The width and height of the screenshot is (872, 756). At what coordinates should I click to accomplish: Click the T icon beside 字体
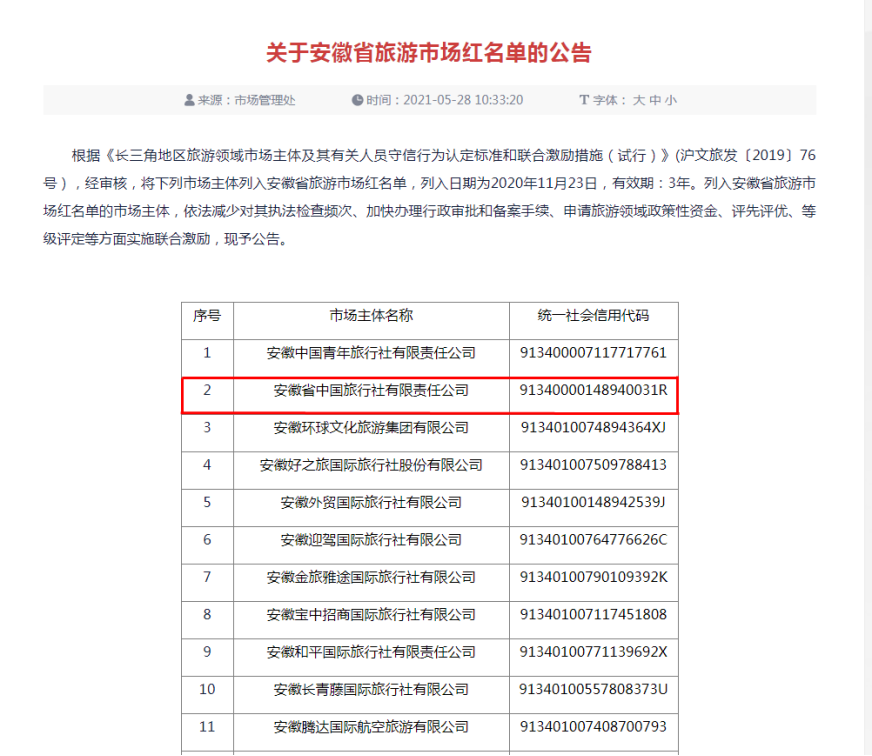[x=583, y=99]
